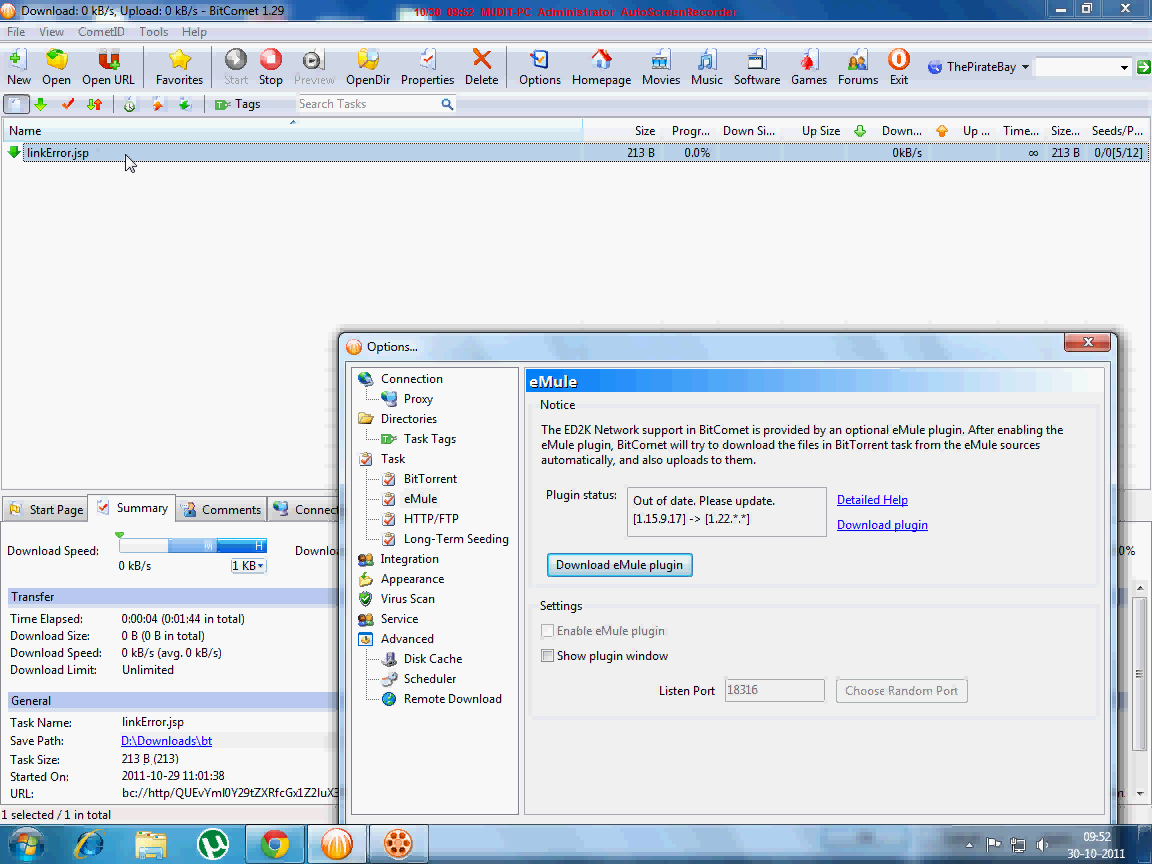Open Google Chrome from the taskbar
Screen dimensions: 1152x864
click(275, 843)
